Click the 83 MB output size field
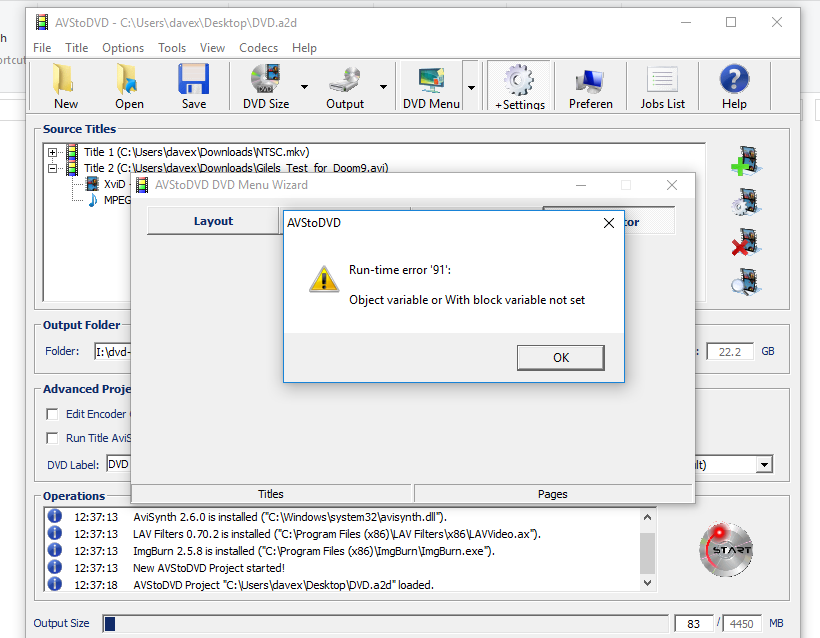This screenshot has height=638, width=820. [x=693, y=623]
